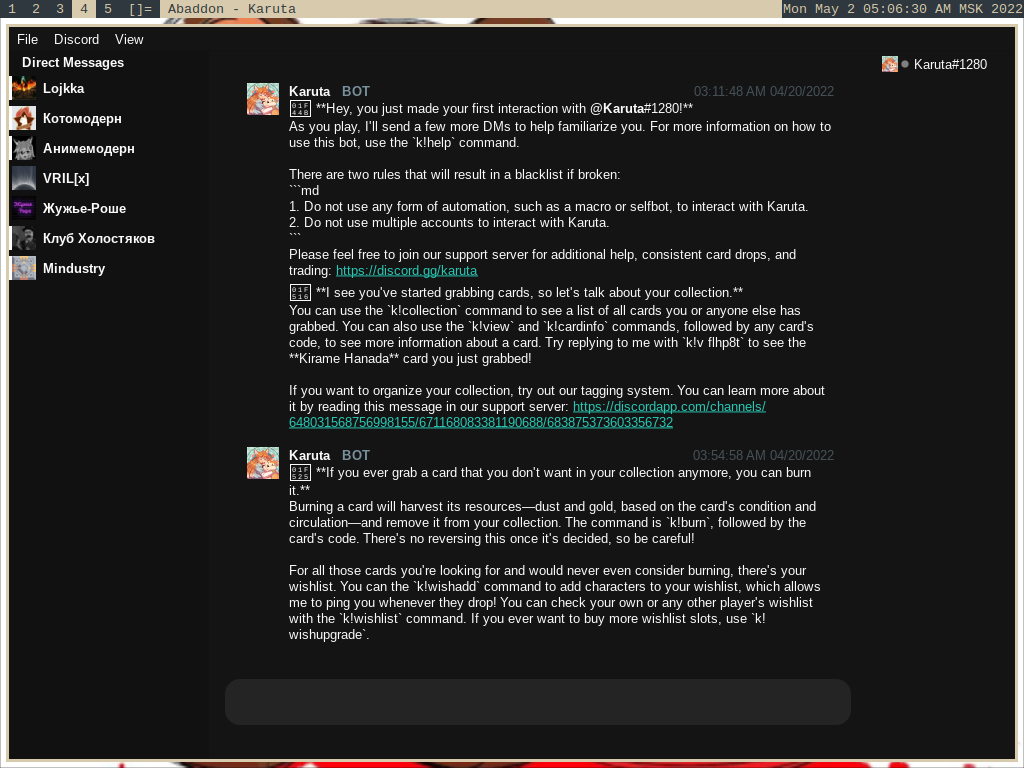Focus the message input field
Screen dimensions: 1024x768
537,702
